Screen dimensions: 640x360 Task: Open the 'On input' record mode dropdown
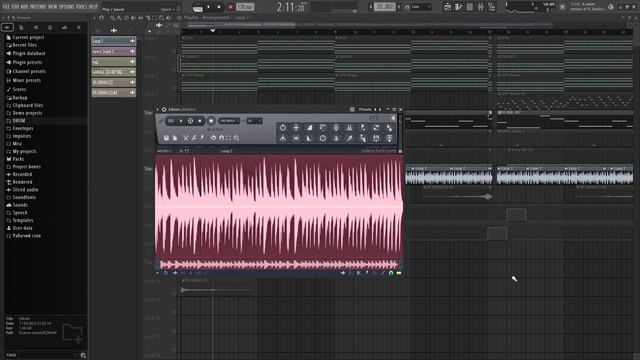pyautogui.click(x=229, y=121)
